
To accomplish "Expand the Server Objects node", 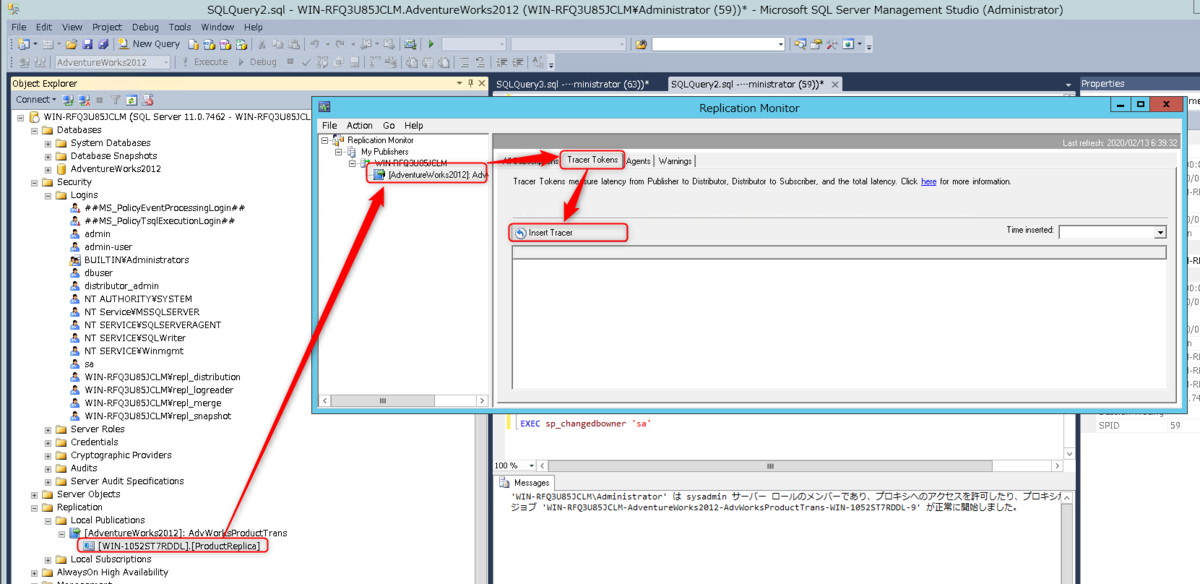I will (x=34, y=494).
